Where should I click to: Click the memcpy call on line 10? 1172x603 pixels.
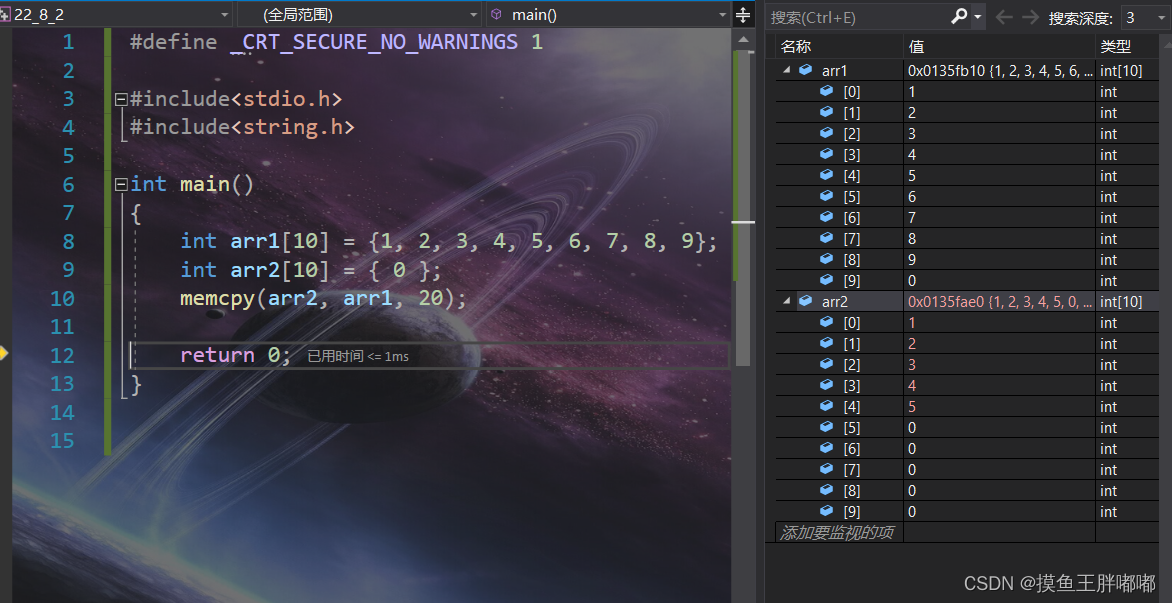[323, 298]
